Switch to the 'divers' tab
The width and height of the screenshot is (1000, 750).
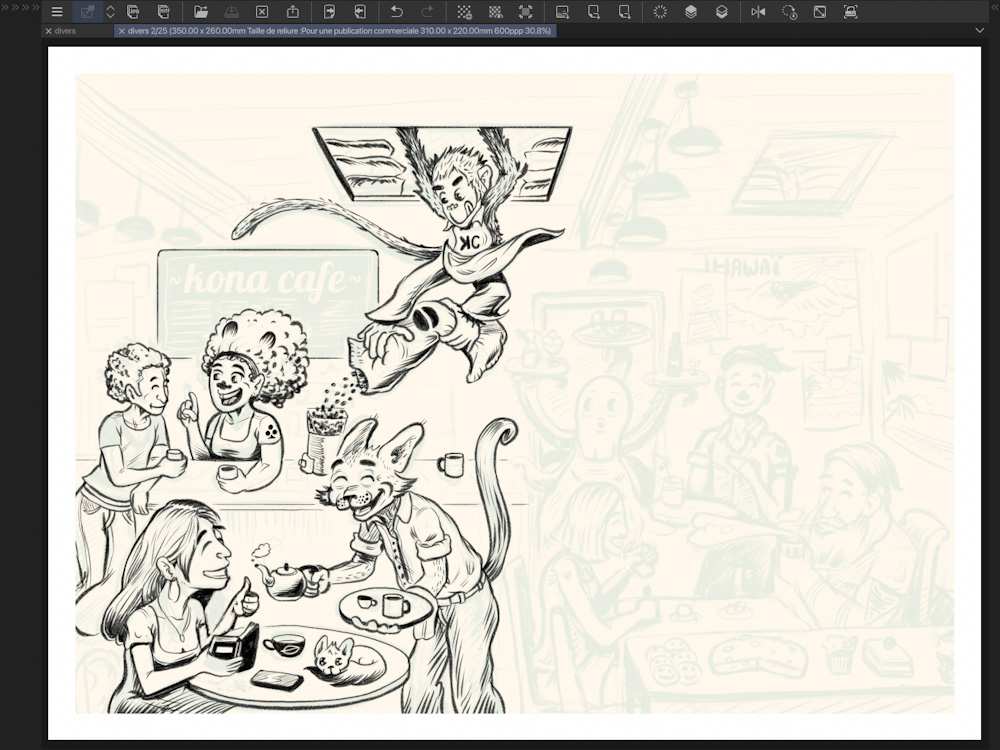point(66,31)
